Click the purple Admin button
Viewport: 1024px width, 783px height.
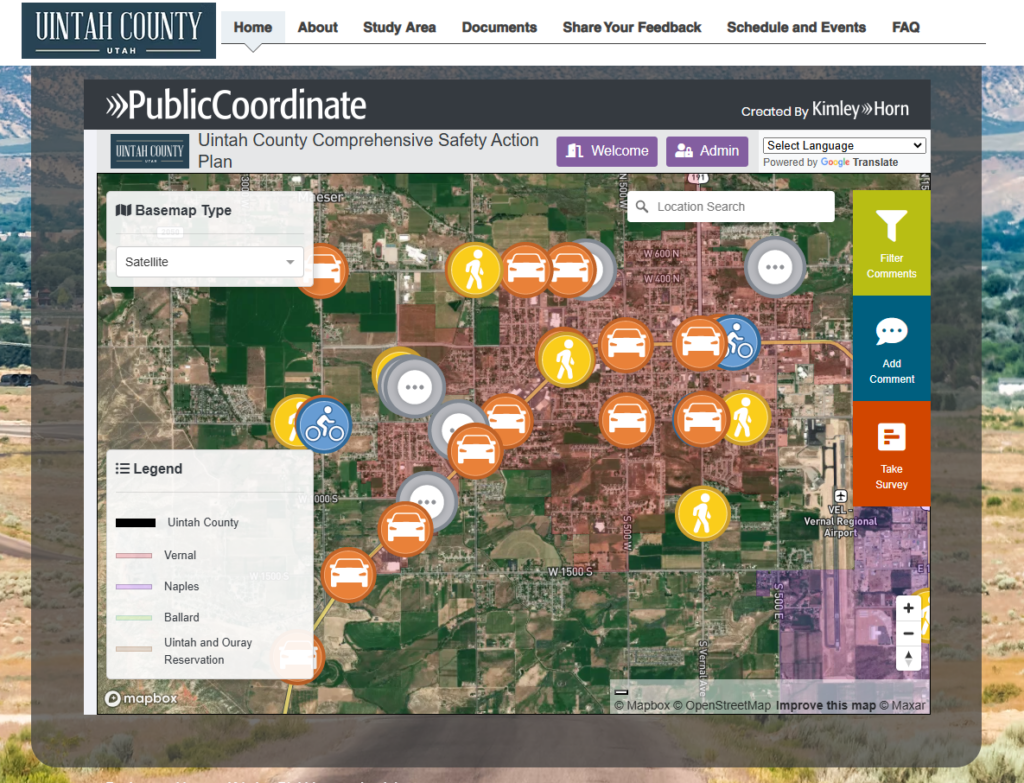point(707,151)
